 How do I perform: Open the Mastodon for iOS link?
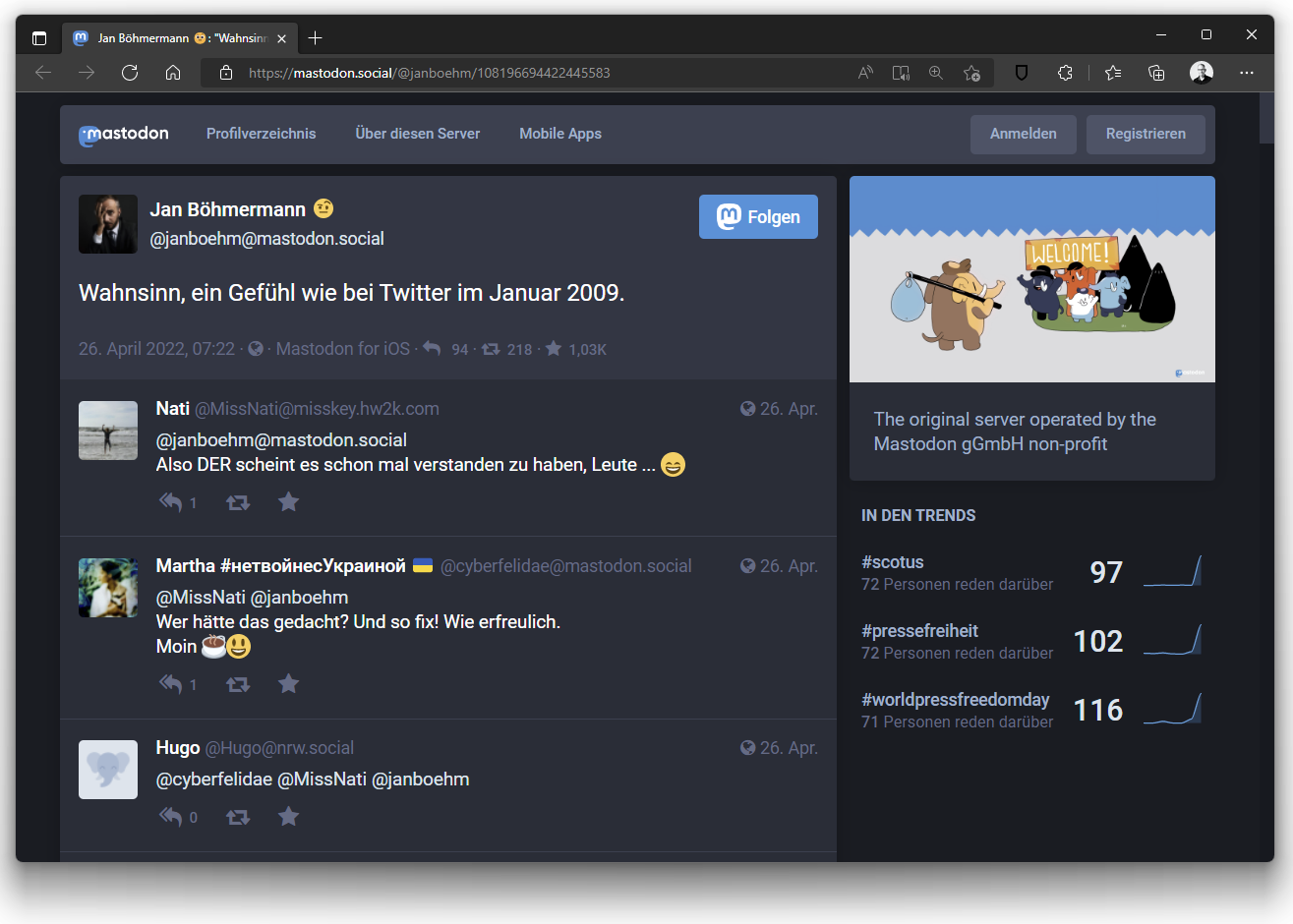[343, 349]
